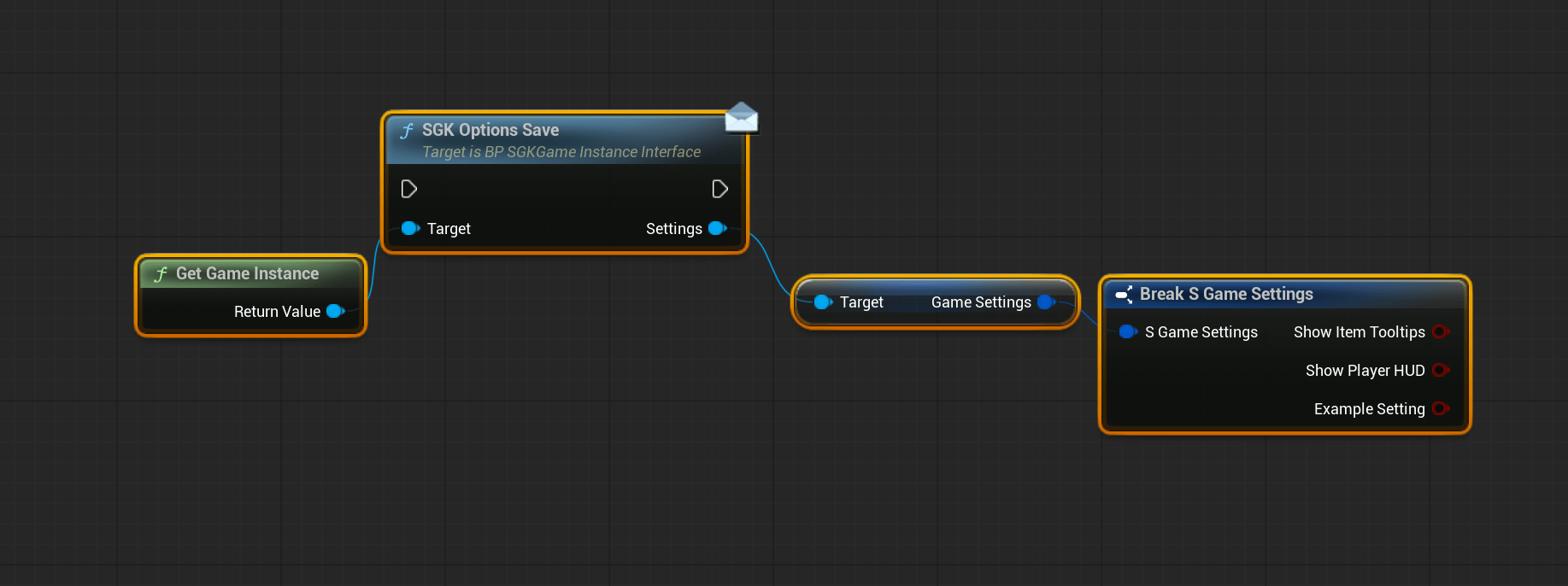Click the S Game Settings input pin
1568x586 pixels.
(1129, 331)
